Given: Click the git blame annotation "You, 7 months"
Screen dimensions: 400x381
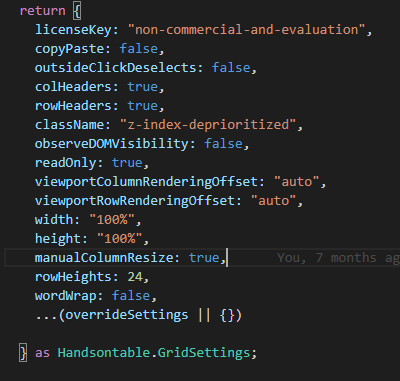Looking at the screenshot, I should click(327, 258).
